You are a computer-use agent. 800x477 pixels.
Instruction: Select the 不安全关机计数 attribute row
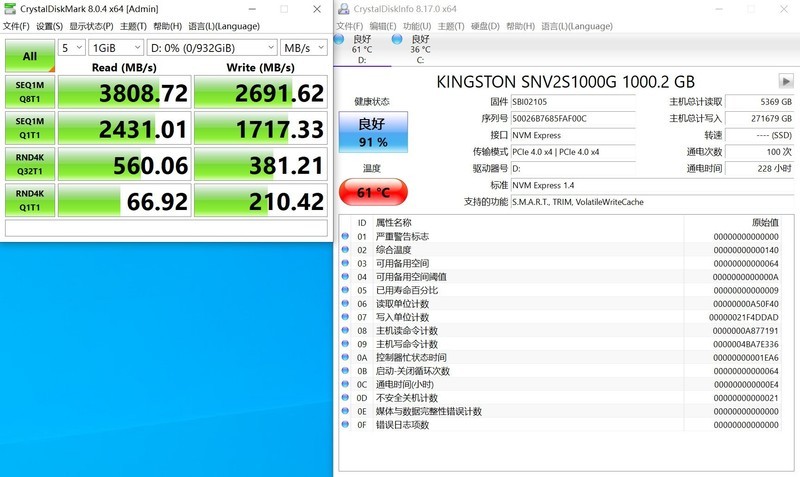pos(561,397)
